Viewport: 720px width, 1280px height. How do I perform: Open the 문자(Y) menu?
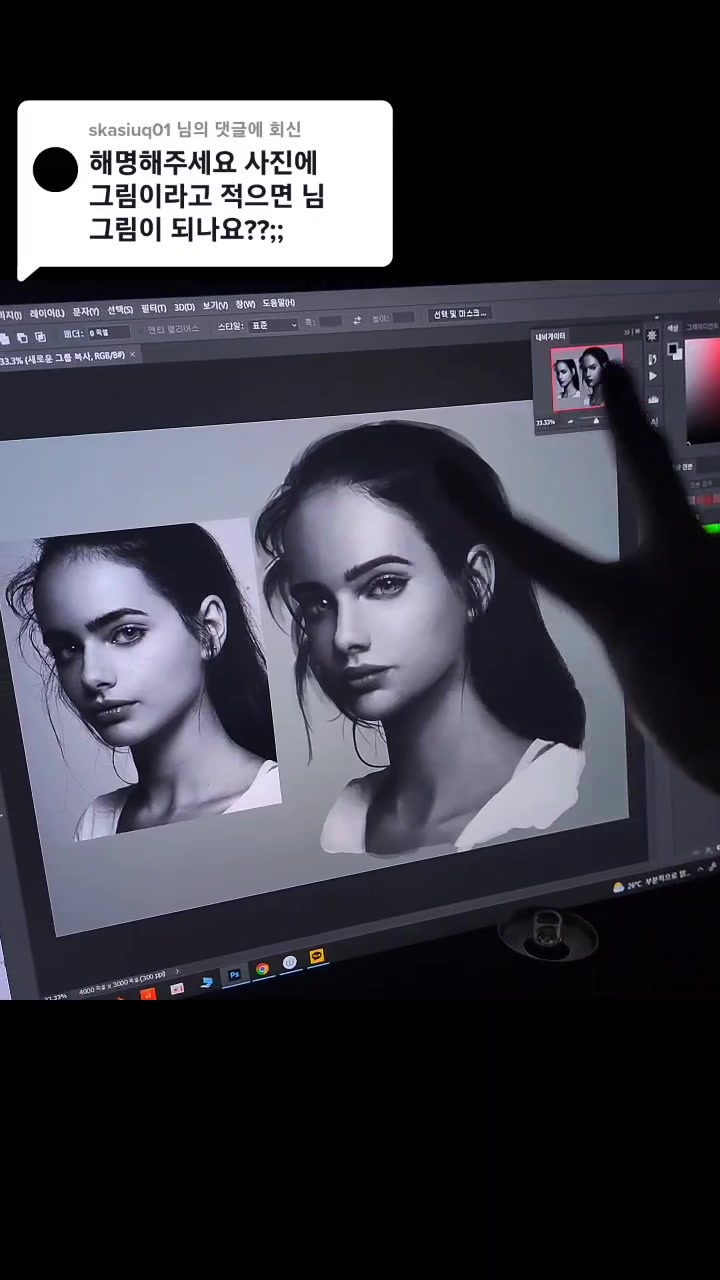click(85, 311)
